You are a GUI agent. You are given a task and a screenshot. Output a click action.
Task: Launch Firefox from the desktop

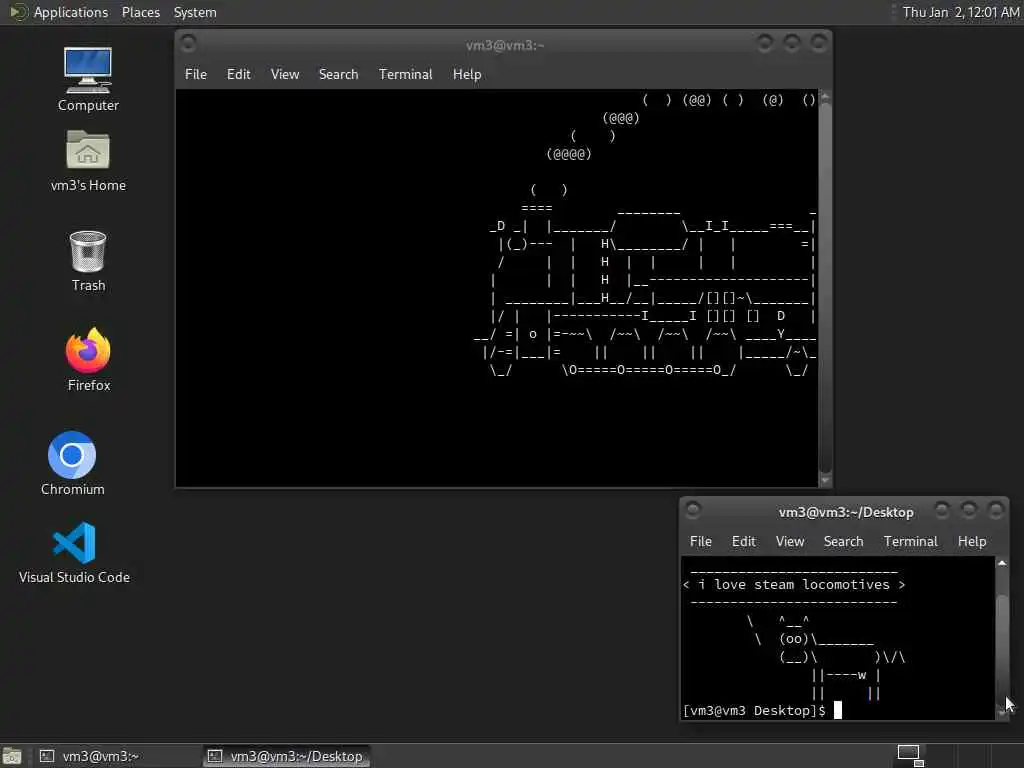pyautogui.click(x=88, y=360)
